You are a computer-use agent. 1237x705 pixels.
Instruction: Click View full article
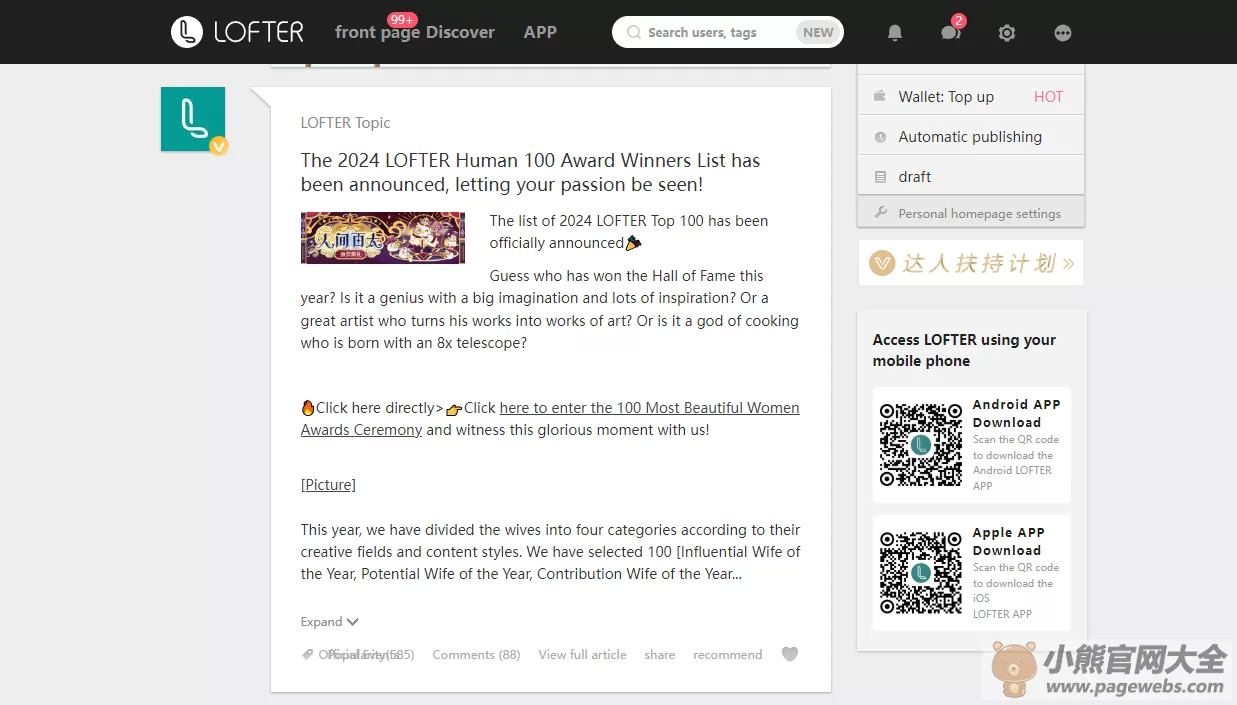582,655
